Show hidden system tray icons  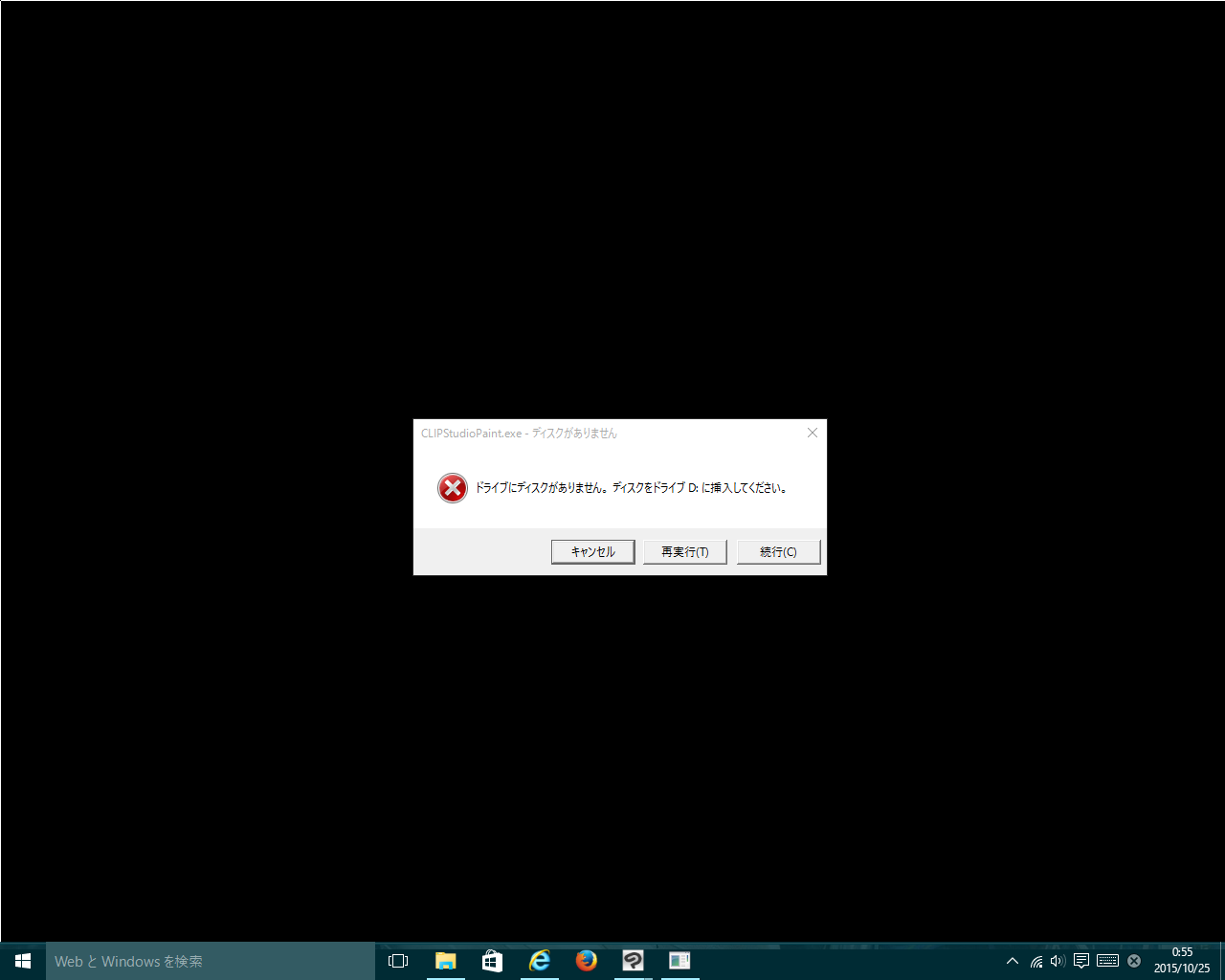click(1013, 961)
